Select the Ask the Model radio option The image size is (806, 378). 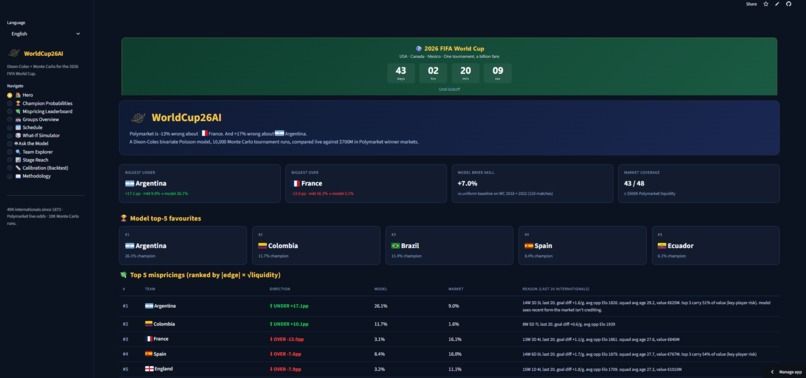(10, 143)
